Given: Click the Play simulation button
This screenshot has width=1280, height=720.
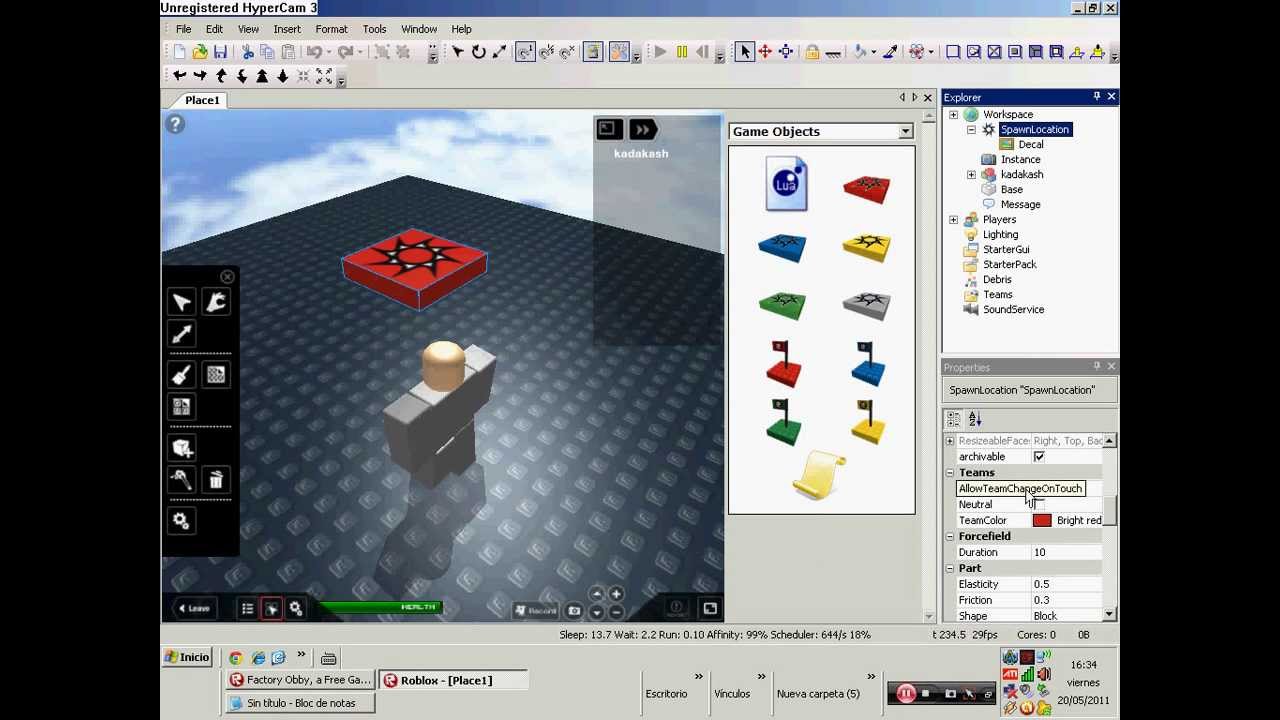Looking at the screenshot, I should point(660,52).
